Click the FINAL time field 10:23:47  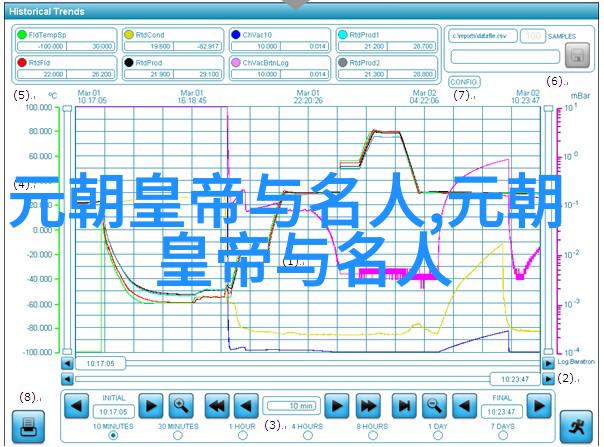click(501, 412)
